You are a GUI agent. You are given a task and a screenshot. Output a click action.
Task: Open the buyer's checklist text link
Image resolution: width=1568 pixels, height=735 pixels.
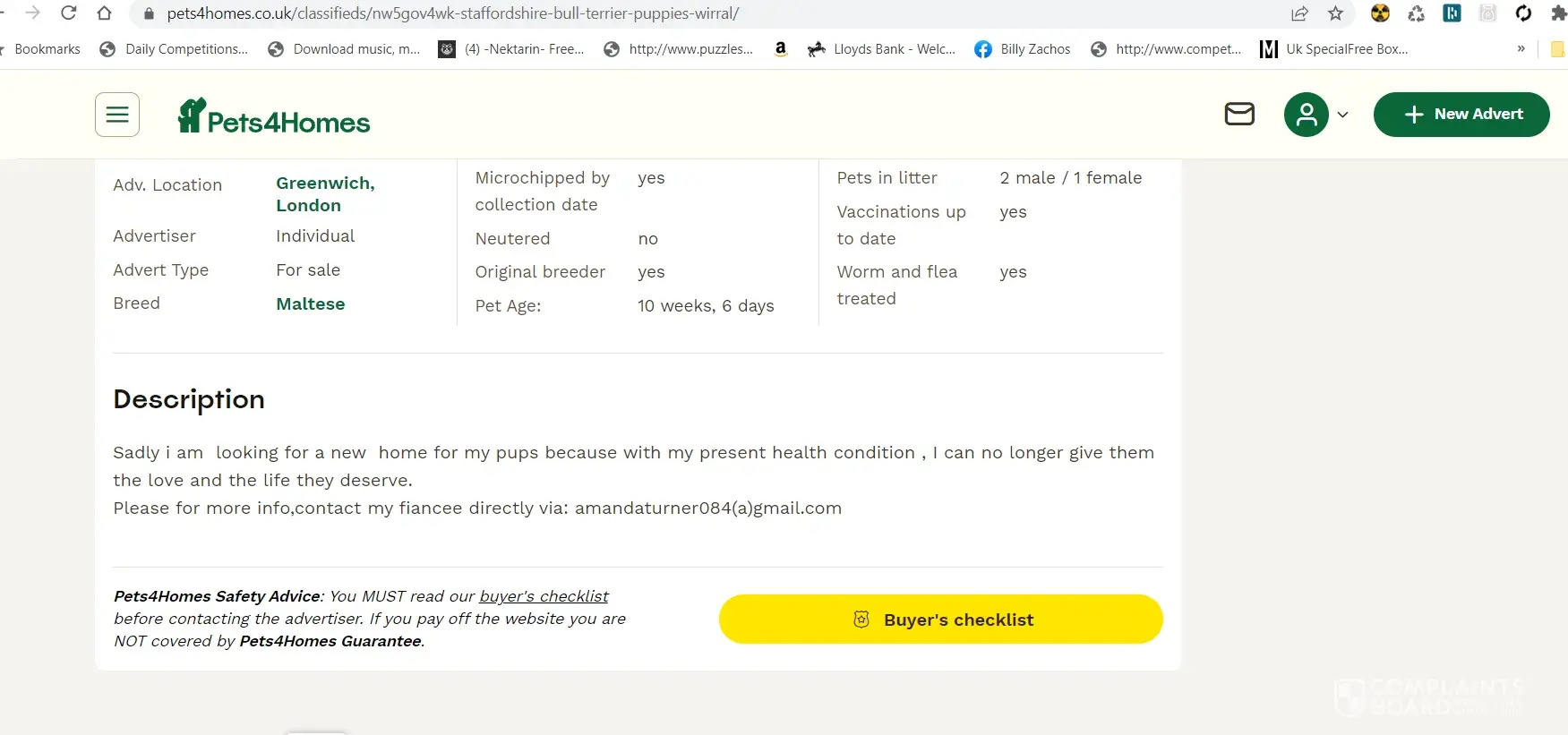(x=544, y=596)
